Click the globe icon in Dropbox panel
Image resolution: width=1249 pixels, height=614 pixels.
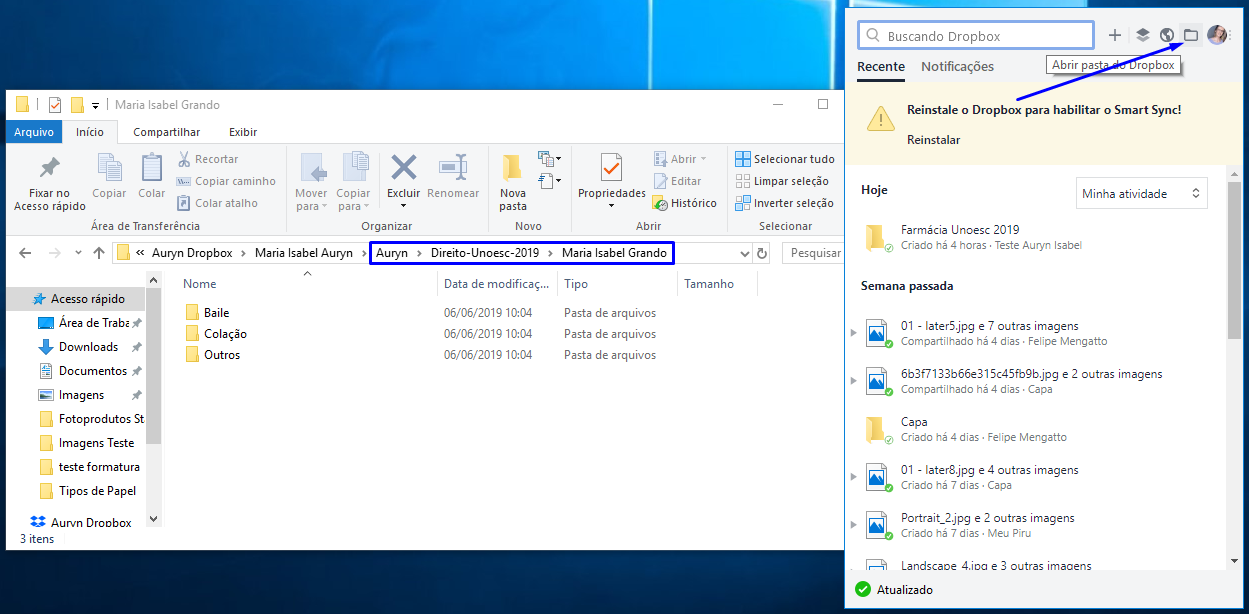[1166, 35]
